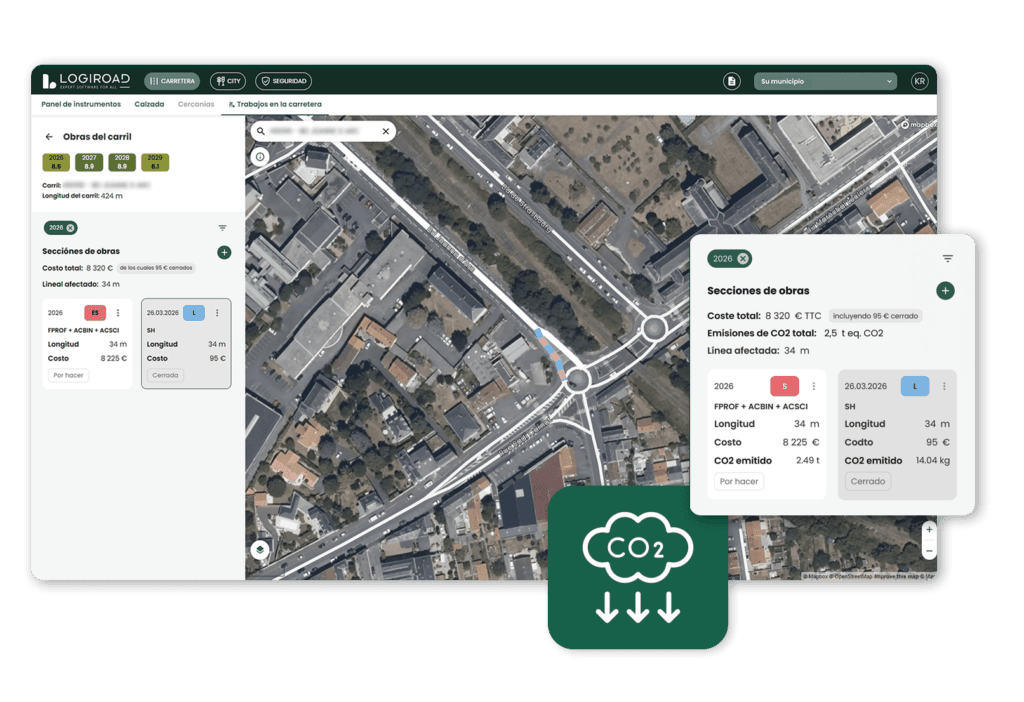The image size is (1024, 702).
Task: Click the 'incluyendo 95 € cerrado' tag
Action: point(875,316)
